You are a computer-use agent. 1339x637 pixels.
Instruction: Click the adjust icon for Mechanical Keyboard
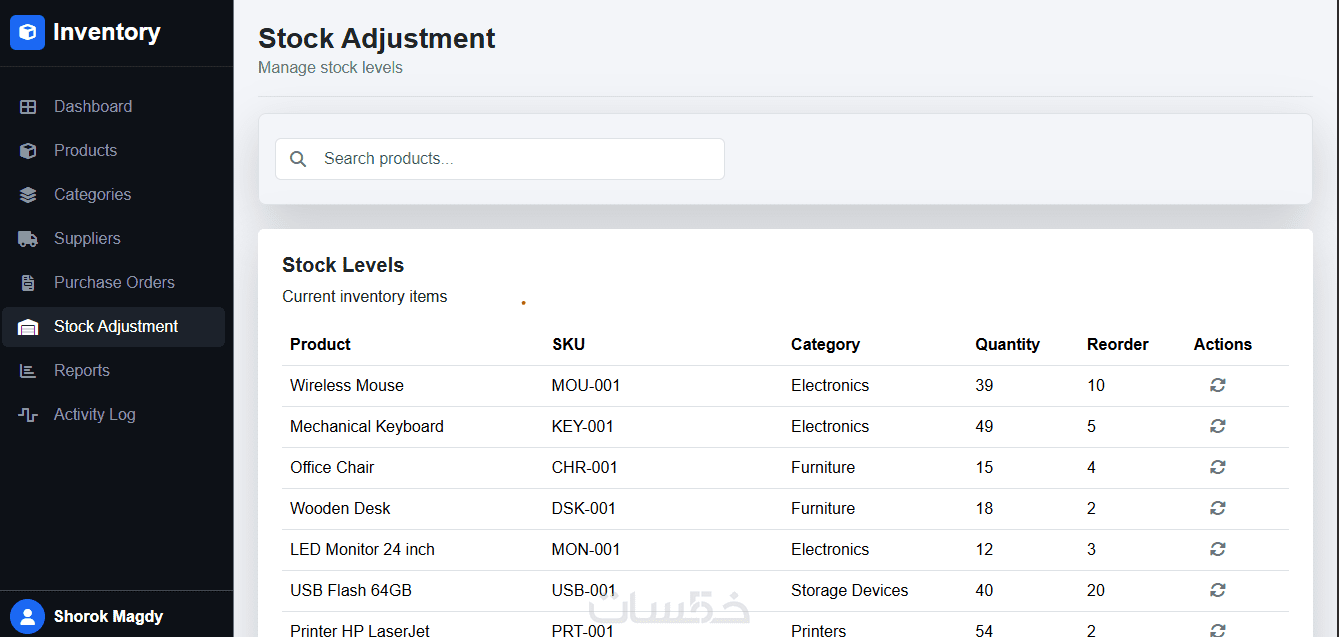click(1217, 426)
